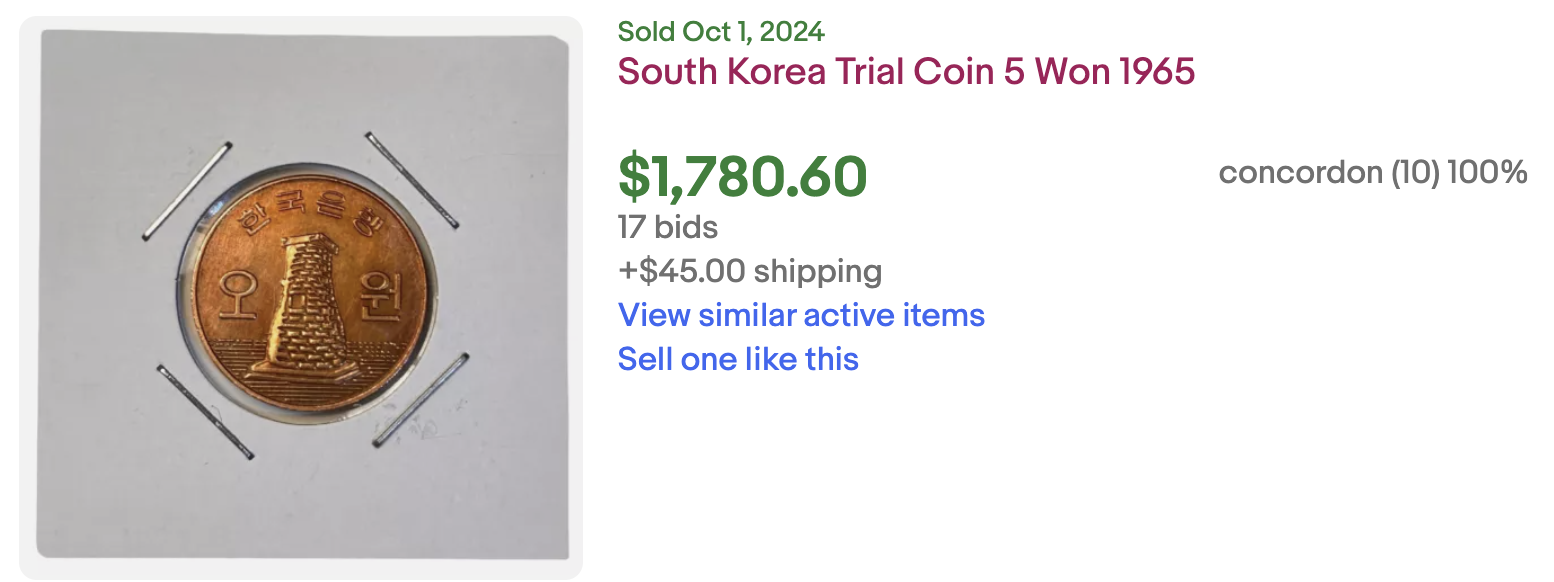Viewport: 1554px width, 582px height.
Task: Open the coin listing thumbnail image
Action: point(301,297)
